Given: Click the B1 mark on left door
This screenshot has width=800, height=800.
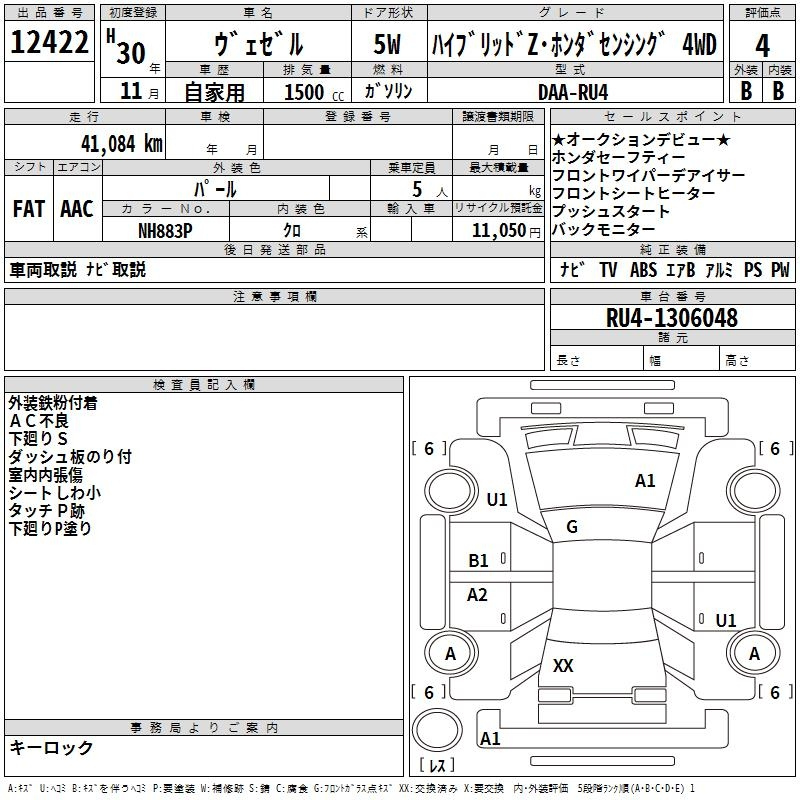Looking at the screenshot, I should click(479, 561).
